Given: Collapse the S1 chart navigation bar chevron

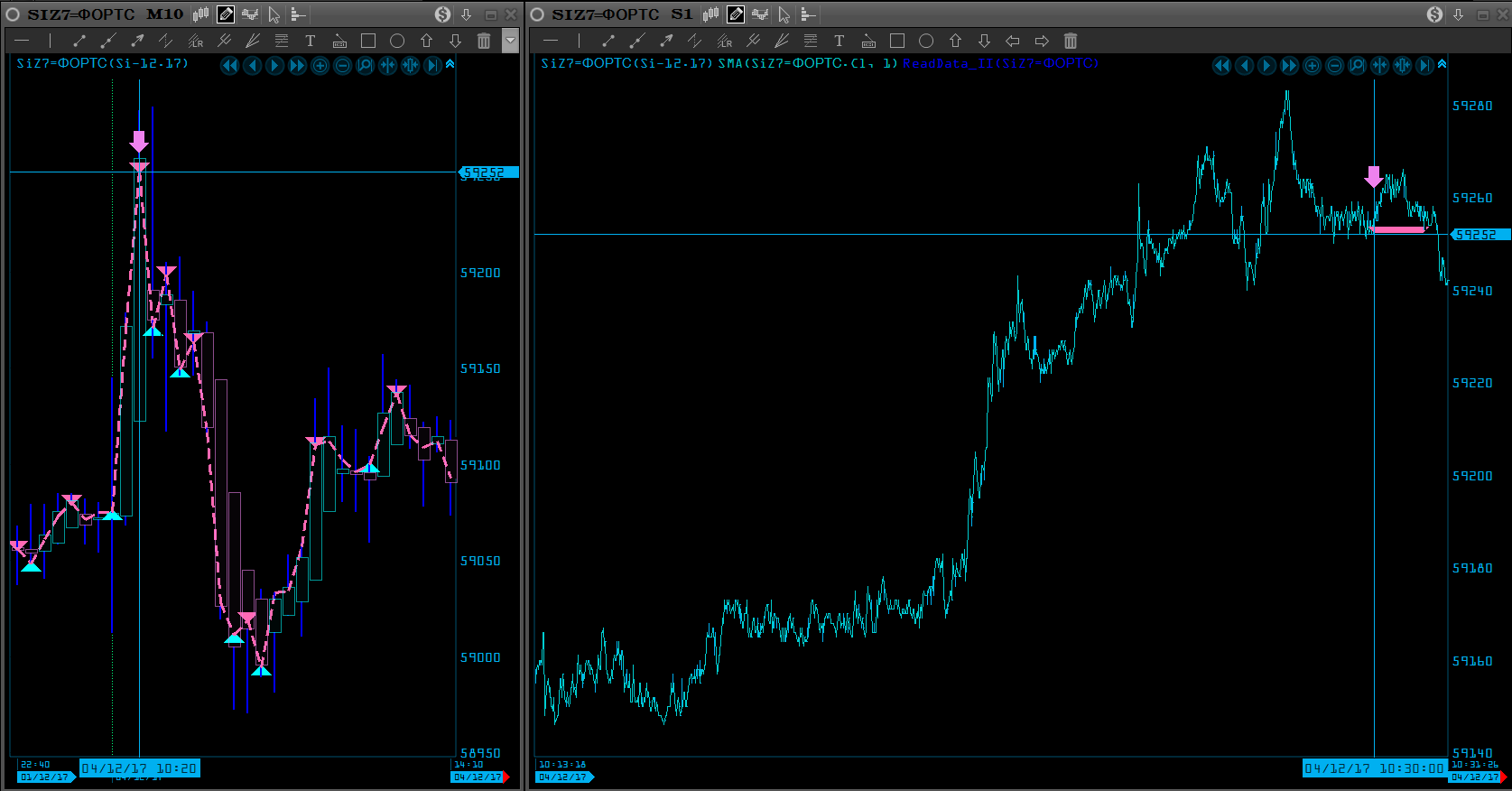Looking at the screenshot, I should (x=1442, y=64).
